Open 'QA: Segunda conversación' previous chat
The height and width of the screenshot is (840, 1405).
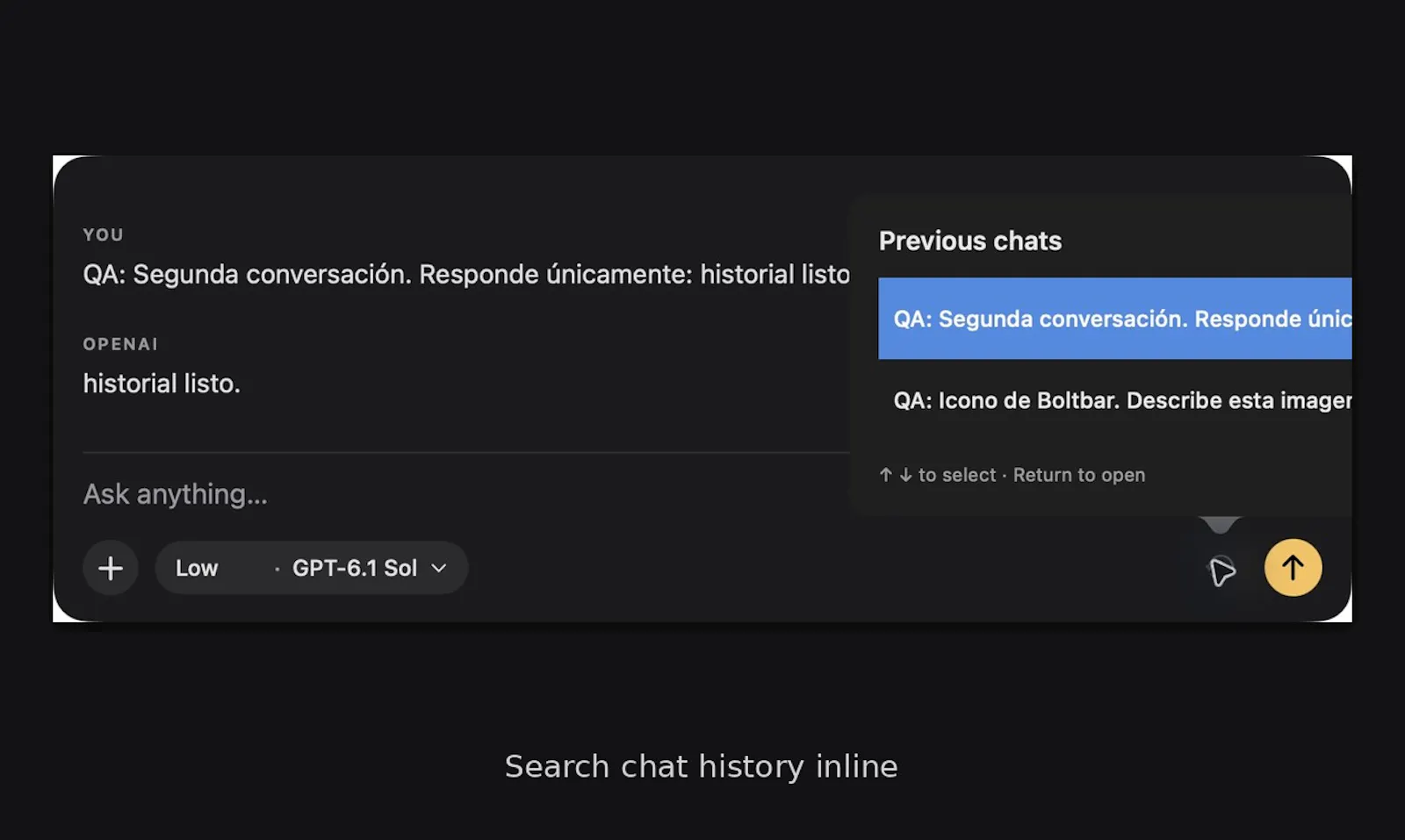coord(1114,319)
